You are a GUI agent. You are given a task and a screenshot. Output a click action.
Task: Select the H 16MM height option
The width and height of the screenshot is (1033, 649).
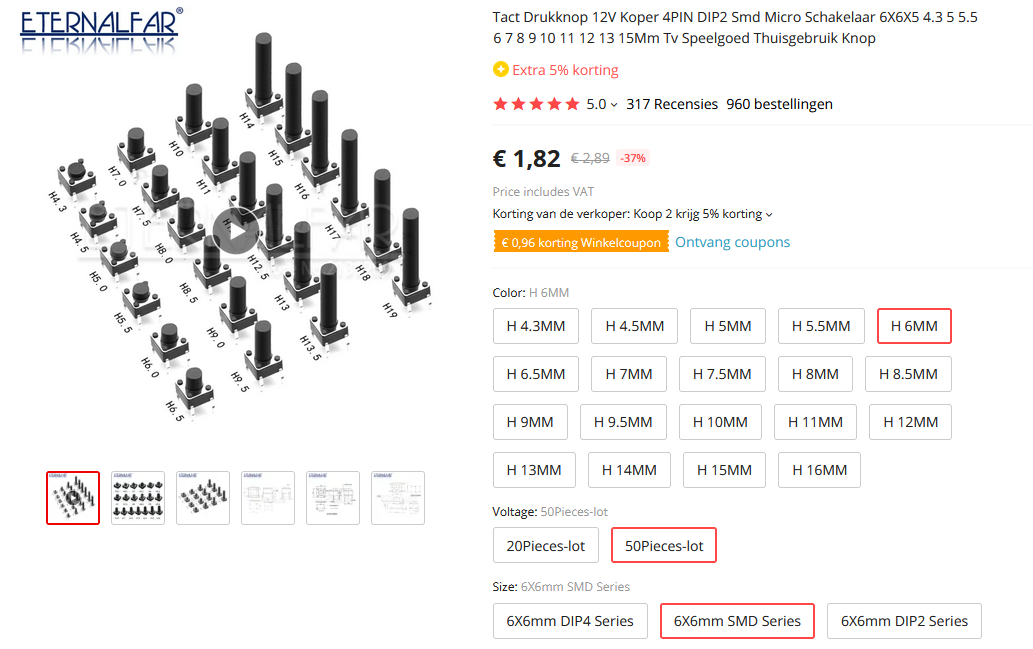819,470
